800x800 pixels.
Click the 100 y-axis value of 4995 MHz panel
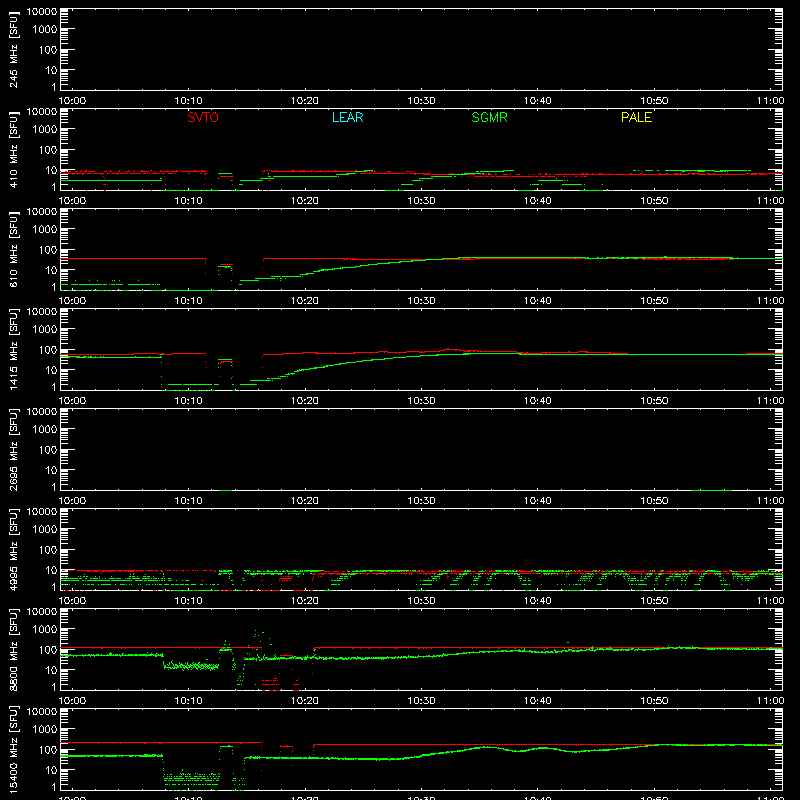tap(49, 550)
